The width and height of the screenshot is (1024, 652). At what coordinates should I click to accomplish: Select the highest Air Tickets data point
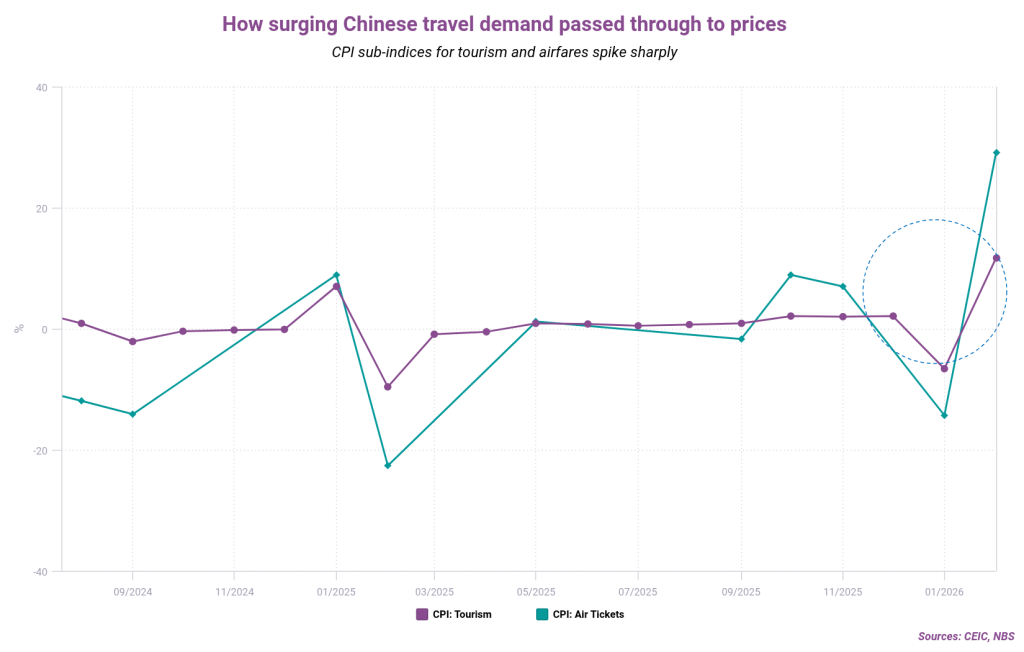point(996,153)
